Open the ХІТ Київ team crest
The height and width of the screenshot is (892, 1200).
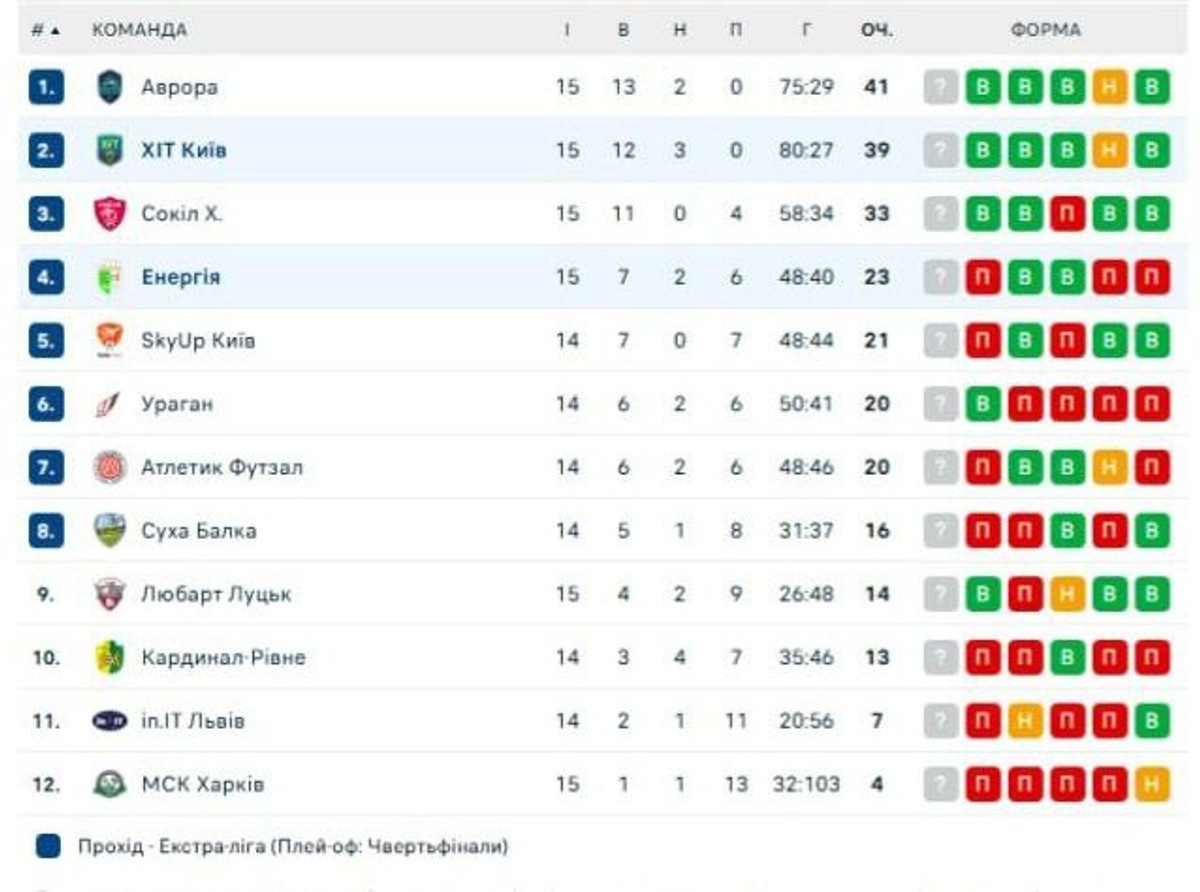[x=110, y=150]
